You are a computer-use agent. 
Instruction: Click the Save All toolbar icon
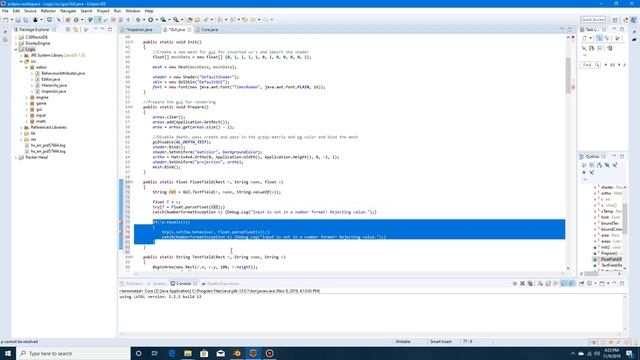click(26, 20)
